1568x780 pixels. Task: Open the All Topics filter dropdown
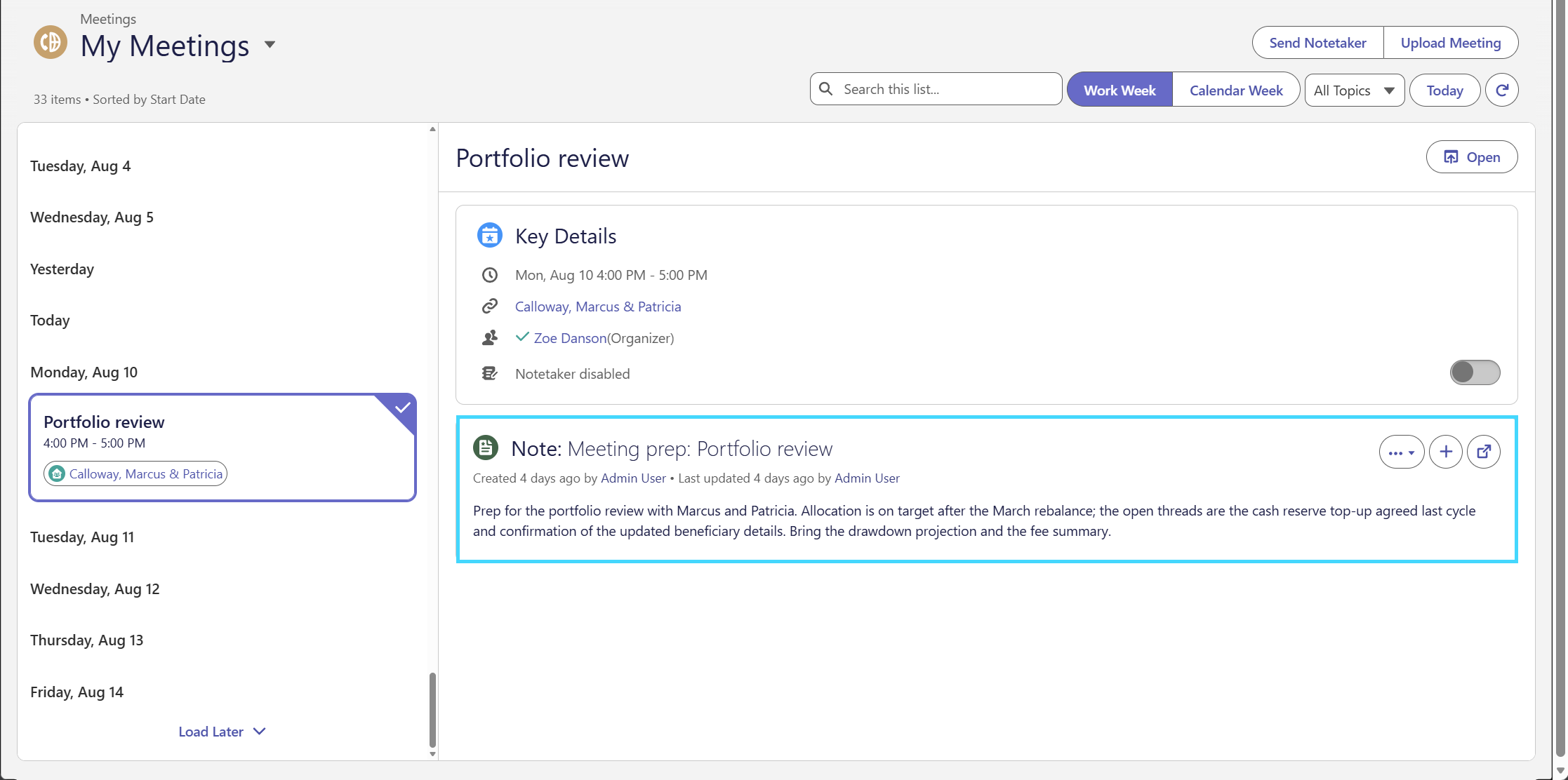tap(1355, 90)
